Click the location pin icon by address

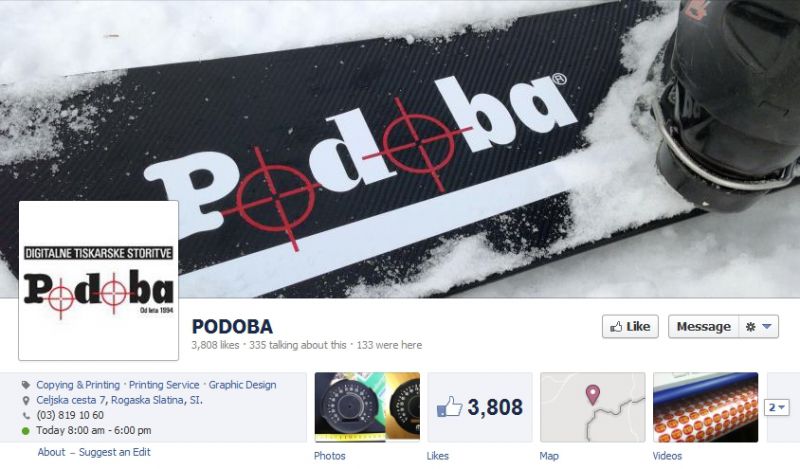tap(26, 401)
